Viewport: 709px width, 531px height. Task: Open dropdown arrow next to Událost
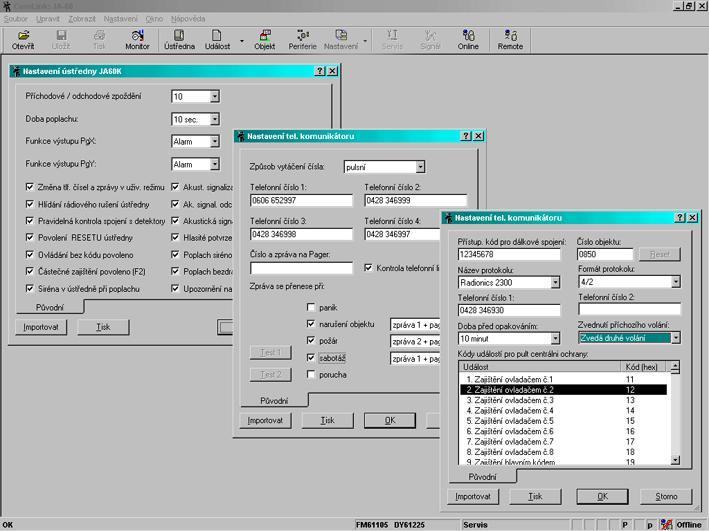(242, 41)
